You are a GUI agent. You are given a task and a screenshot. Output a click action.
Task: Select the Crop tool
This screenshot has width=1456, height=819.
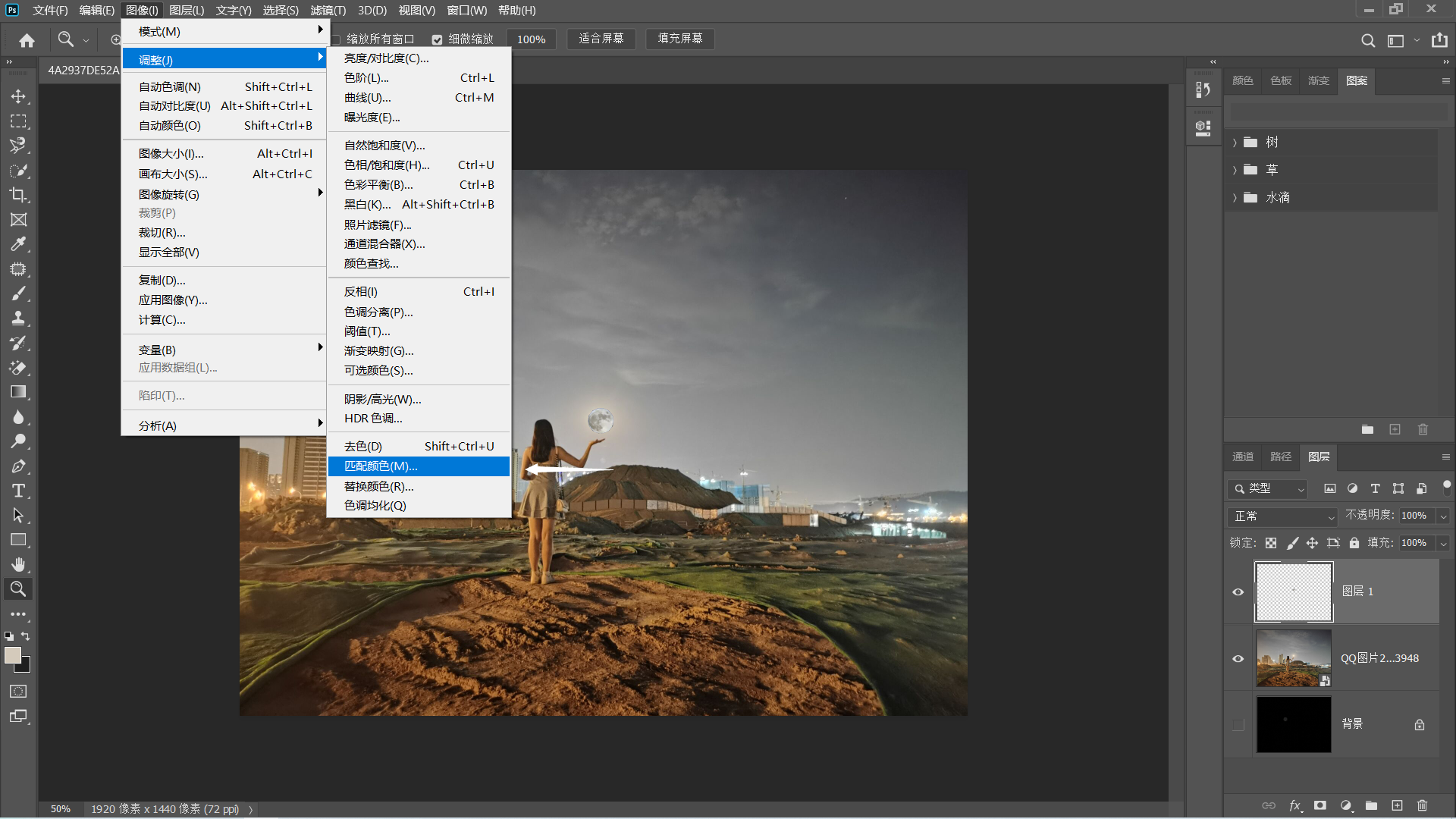click(18, 195)
